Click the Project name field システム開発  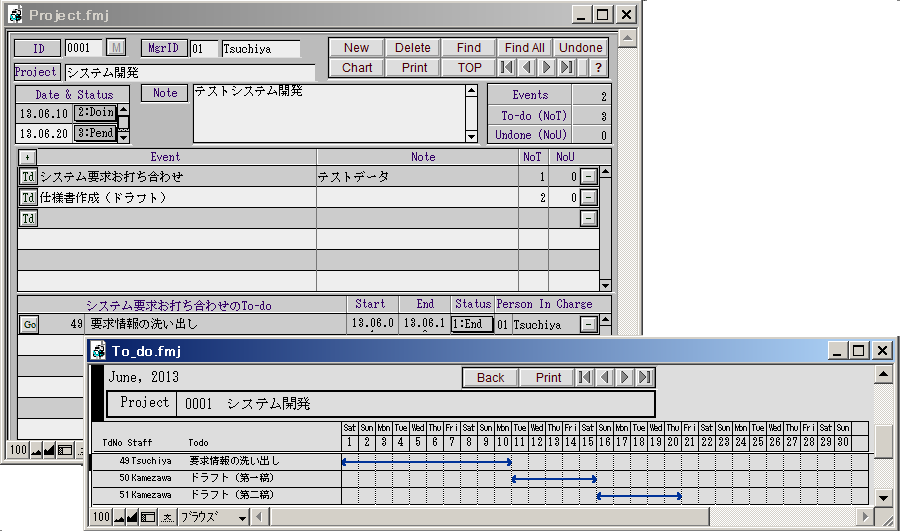click(x=190, y=72)
